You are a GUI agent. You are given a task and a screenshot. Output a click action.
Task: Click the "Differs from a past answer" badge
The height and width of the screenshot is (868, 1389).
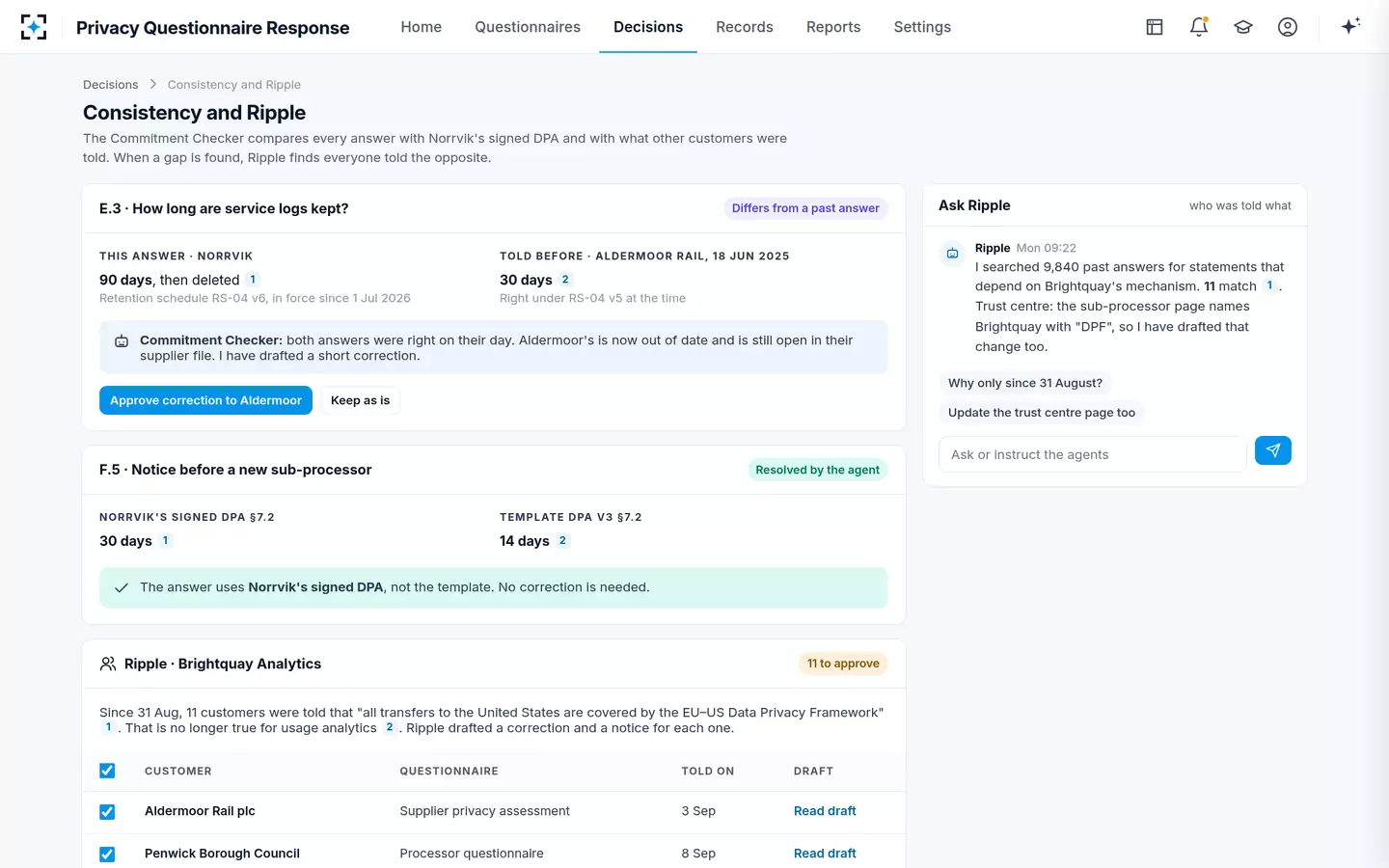click(x=805, y=208)
